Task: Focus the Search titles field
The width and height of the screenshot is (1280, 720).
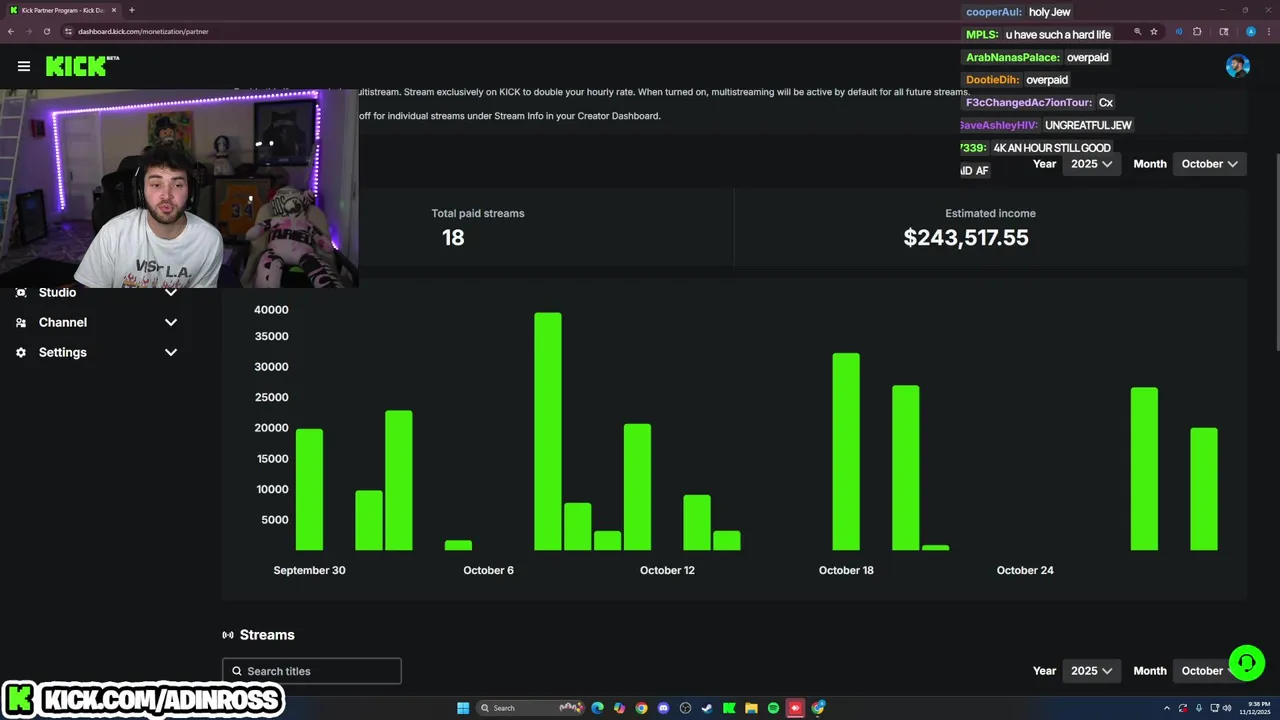Action: tap(312, 671)
